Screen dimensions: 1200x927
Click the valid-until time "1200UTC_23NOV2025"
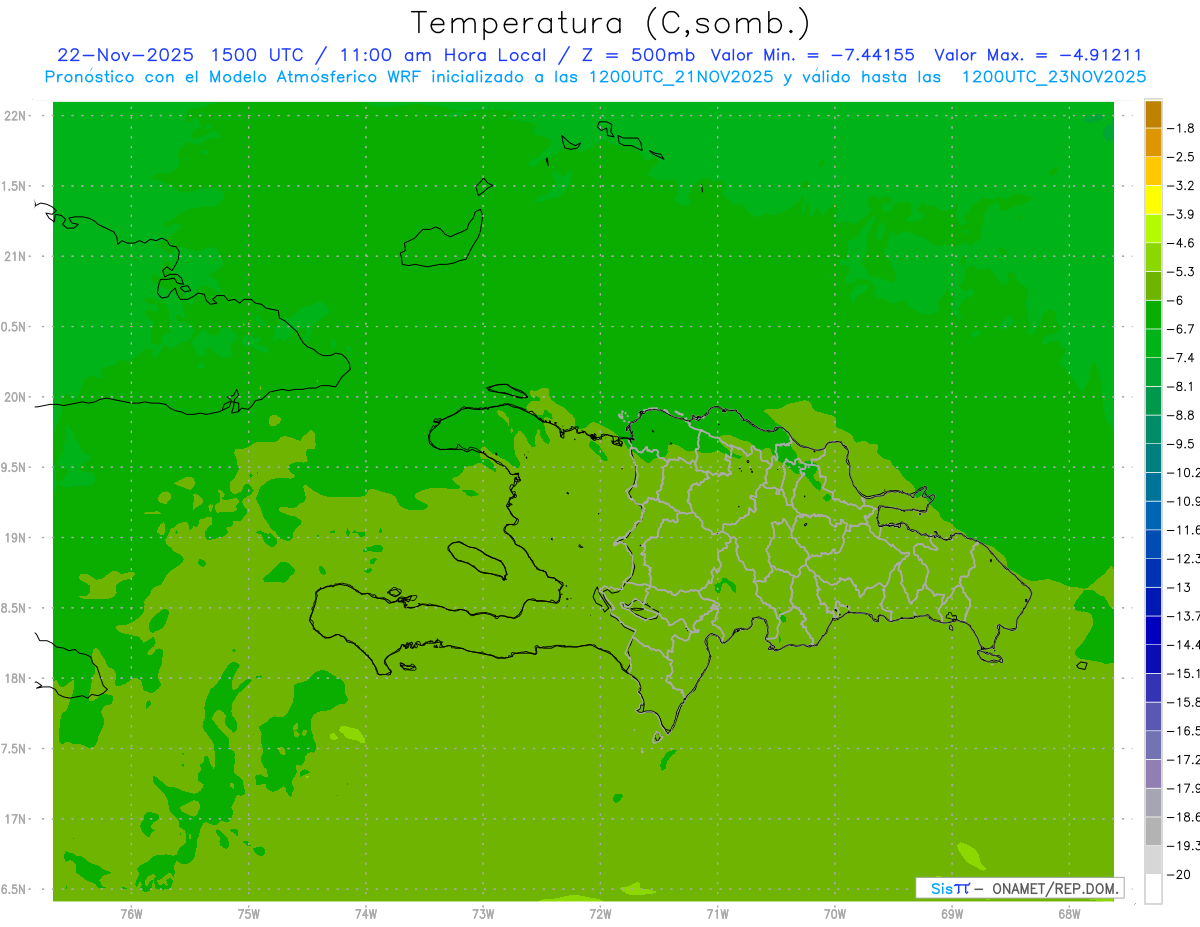point(1054,77)
